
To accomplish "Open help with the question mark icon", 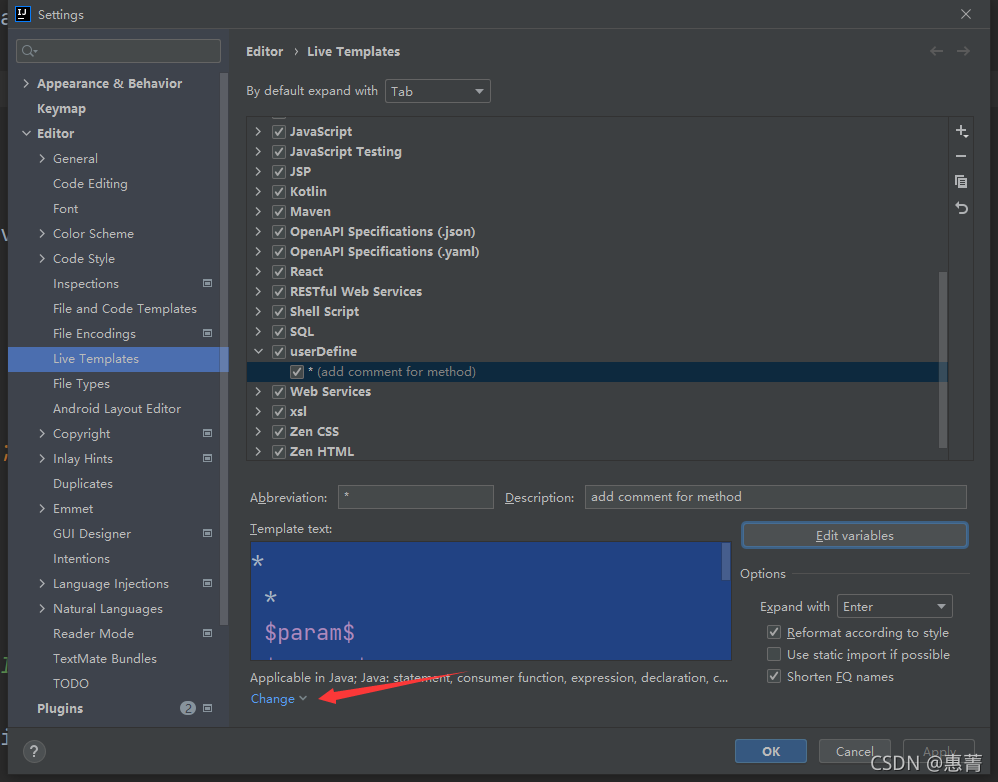I will click(x=34, y=751).
